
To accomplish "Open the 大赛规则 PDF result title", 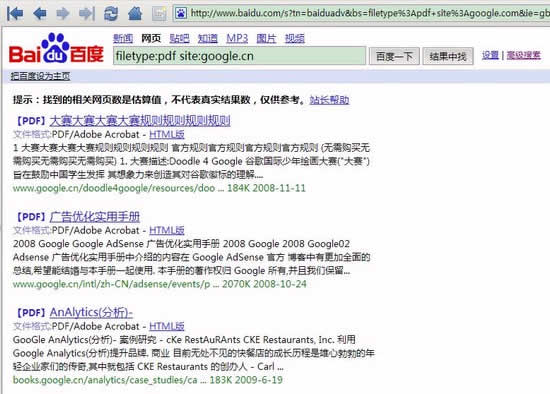I will tap(140, 121).
